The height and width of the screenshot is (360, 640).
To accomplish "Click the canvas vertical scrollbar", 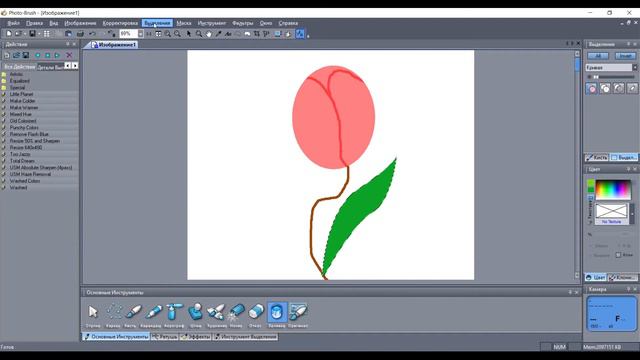I will (x=577, y=164).
